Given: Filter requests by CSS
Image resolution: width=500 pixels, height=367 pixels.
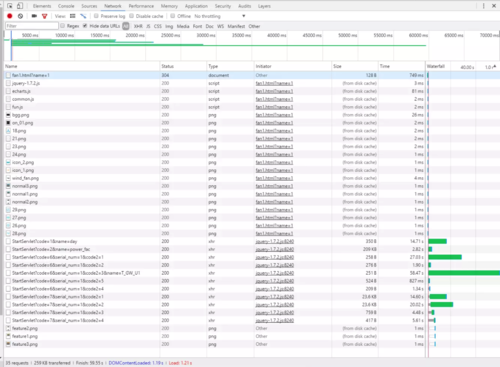Looking at the screenshot, I should tap(158, 26).
